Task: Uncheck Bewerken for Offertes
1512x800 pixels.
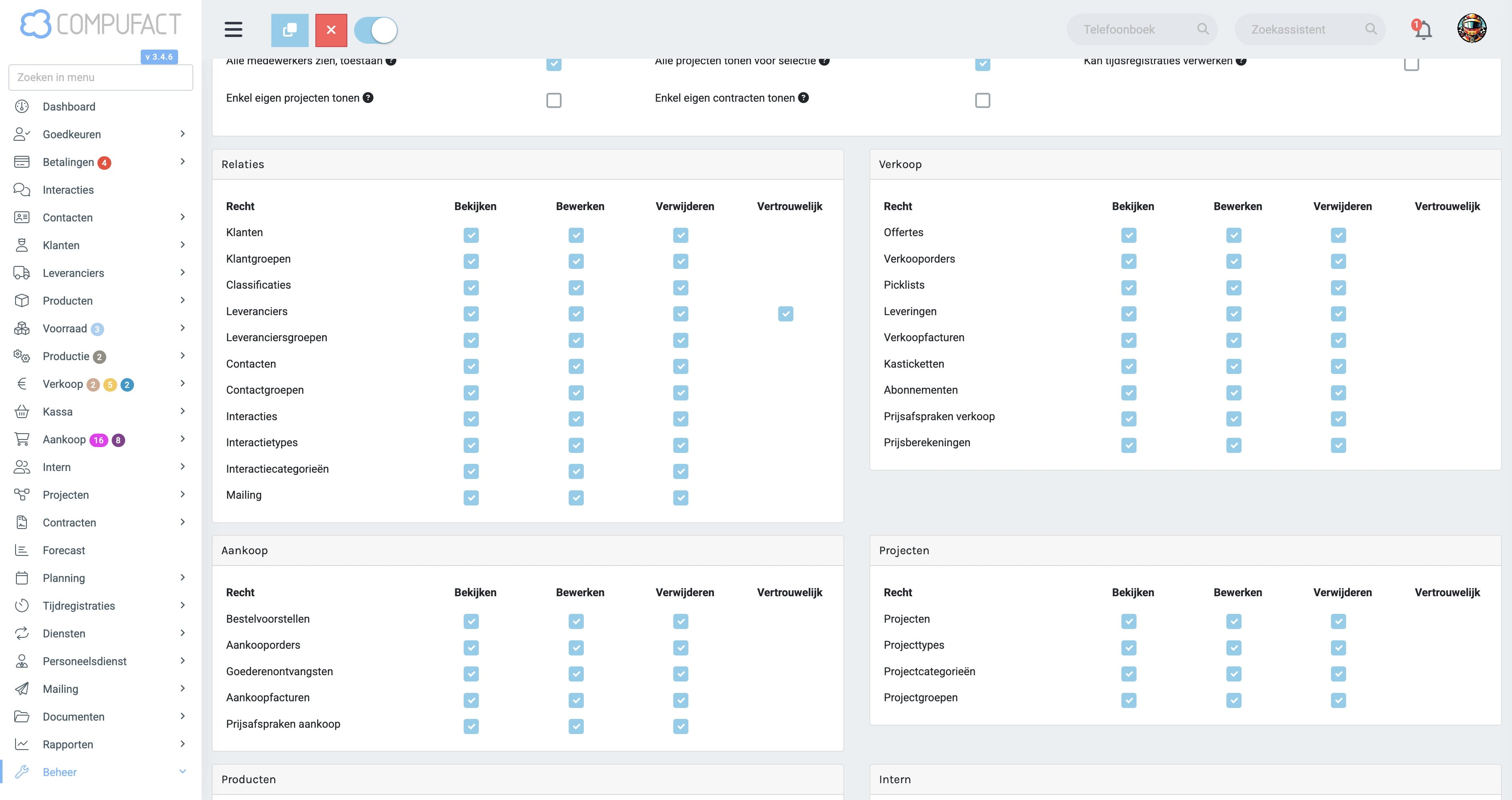Action: pyautogui.click(x=1234, y=235)
